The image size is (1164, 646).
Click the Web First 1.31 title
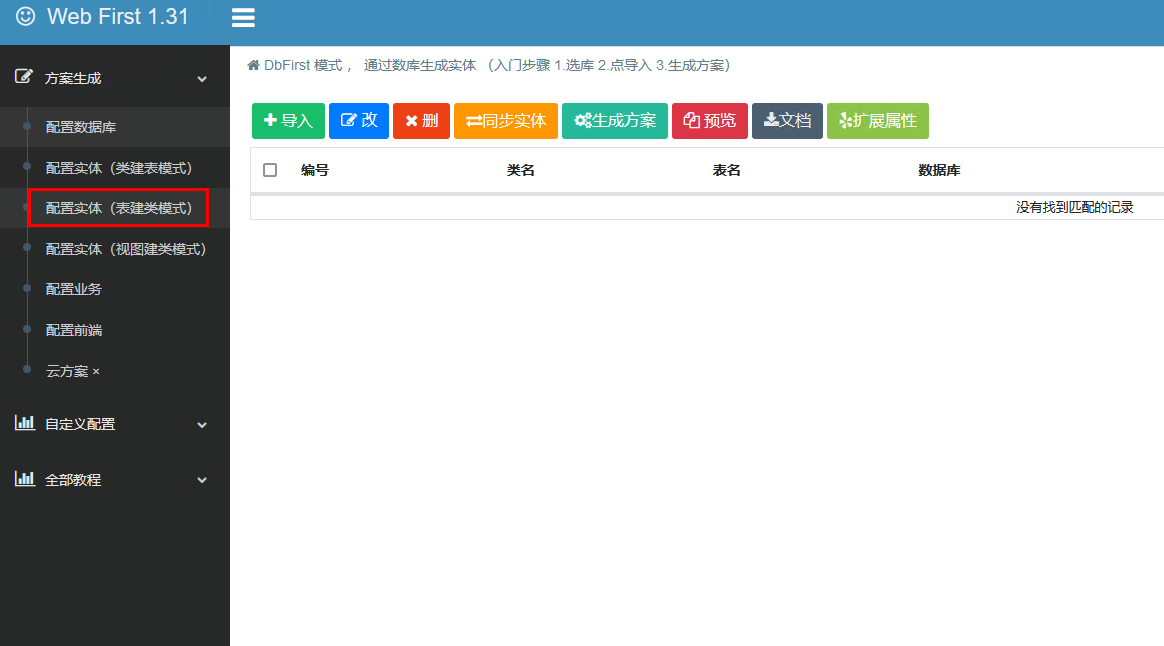[118, 16]
